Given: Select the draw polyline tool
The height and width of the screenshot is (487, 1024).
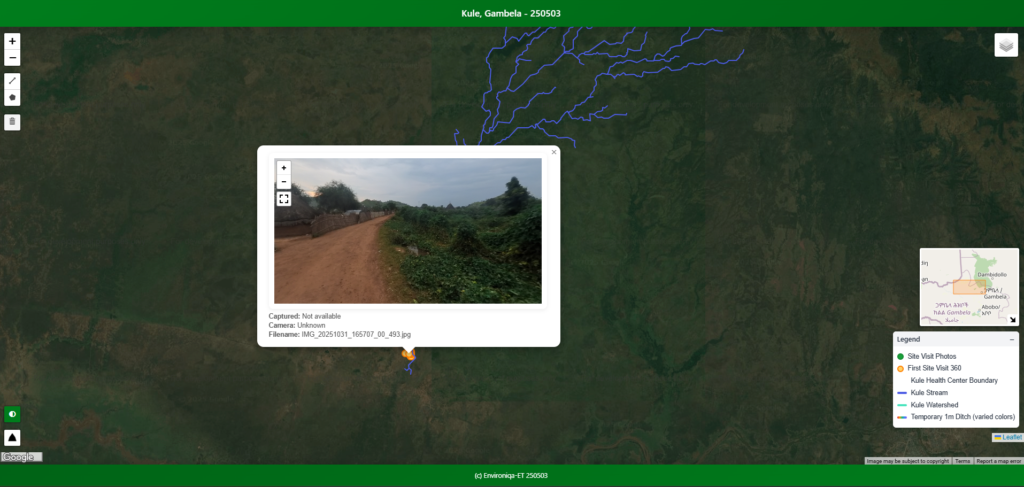Looking at the screenshot, I should click(x=12, y=81).
